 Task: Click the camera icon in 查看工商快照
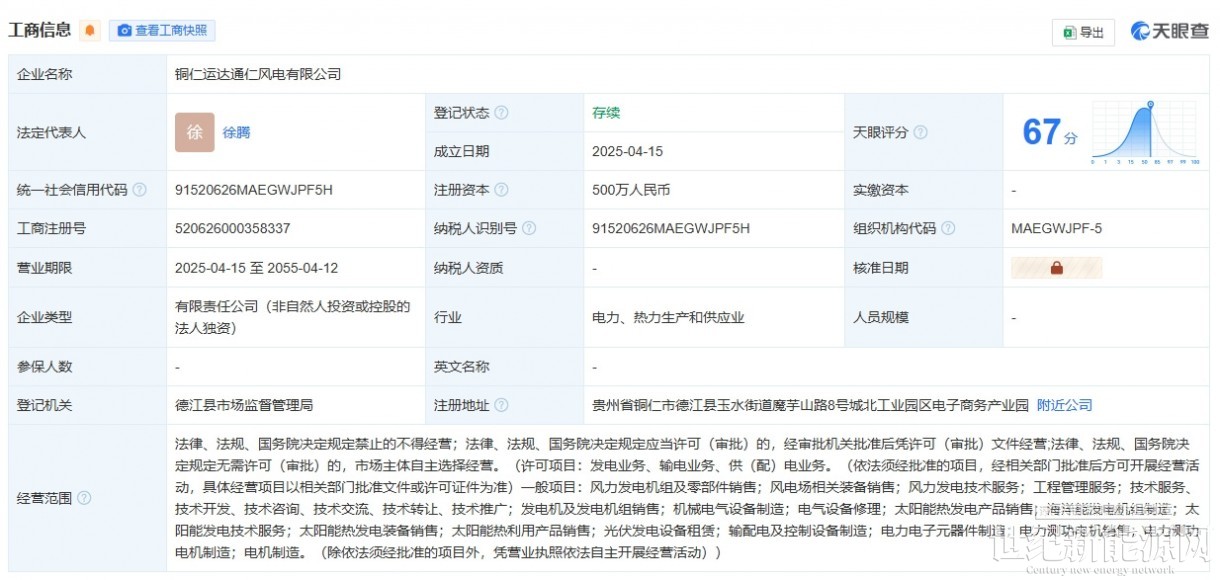(124, 31)
